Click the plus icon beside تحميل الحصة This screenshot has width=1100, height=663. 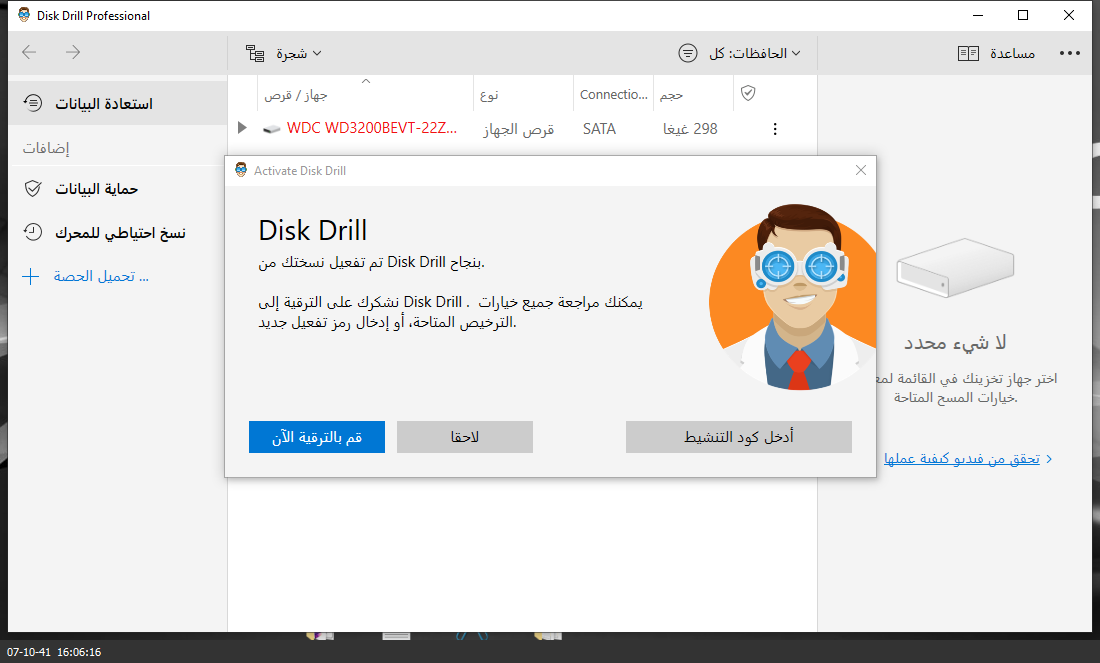[x=31, y=276]
